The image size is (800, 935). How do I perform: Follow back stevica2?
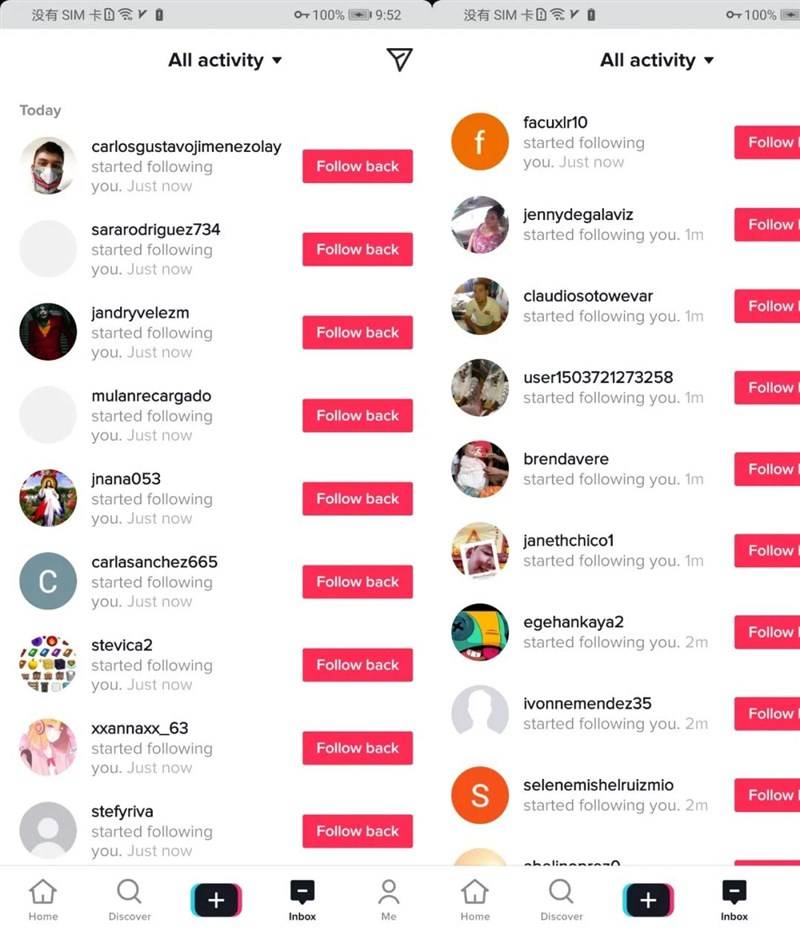tap(358, 665)
